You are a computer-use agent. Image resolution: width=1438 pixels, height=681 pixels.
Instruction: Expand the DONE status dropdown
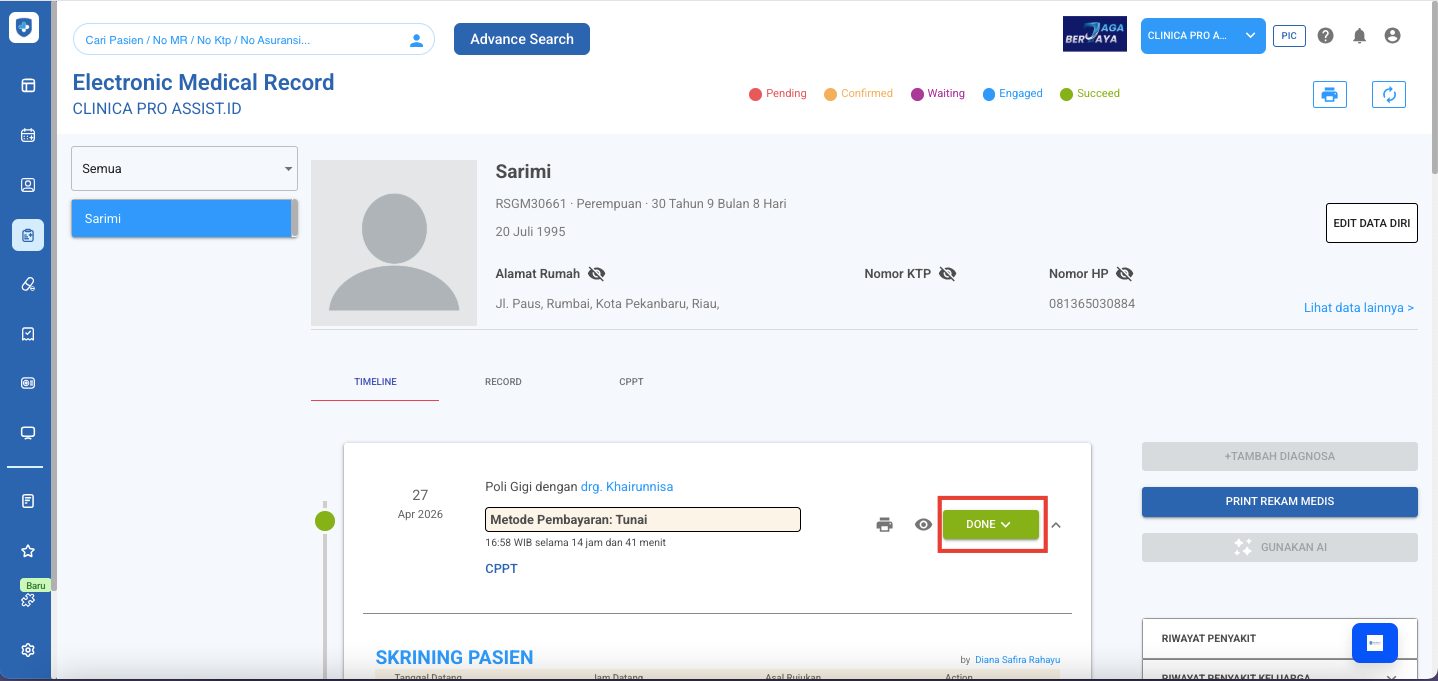pos(990,525)
